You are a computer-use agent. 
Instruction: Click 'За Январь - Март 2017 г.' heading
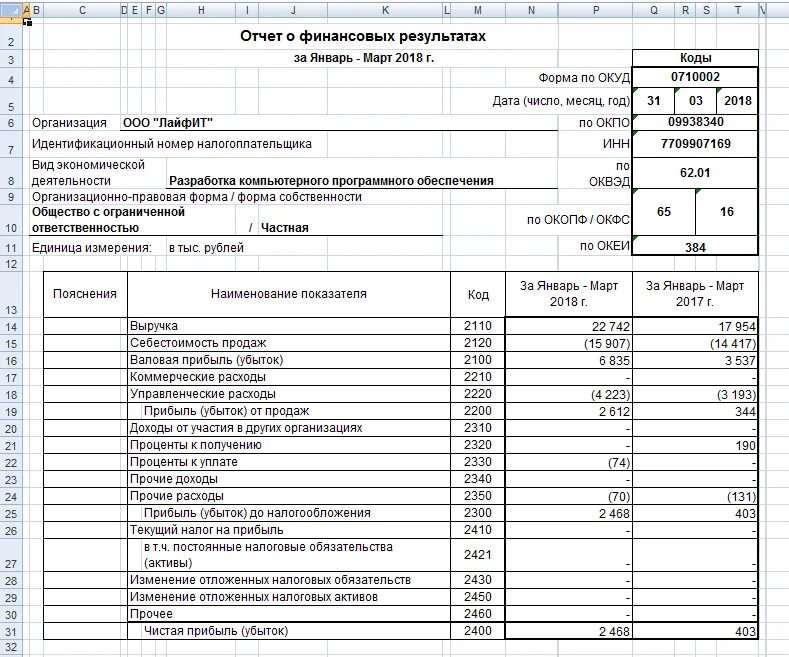click(695, 294)
